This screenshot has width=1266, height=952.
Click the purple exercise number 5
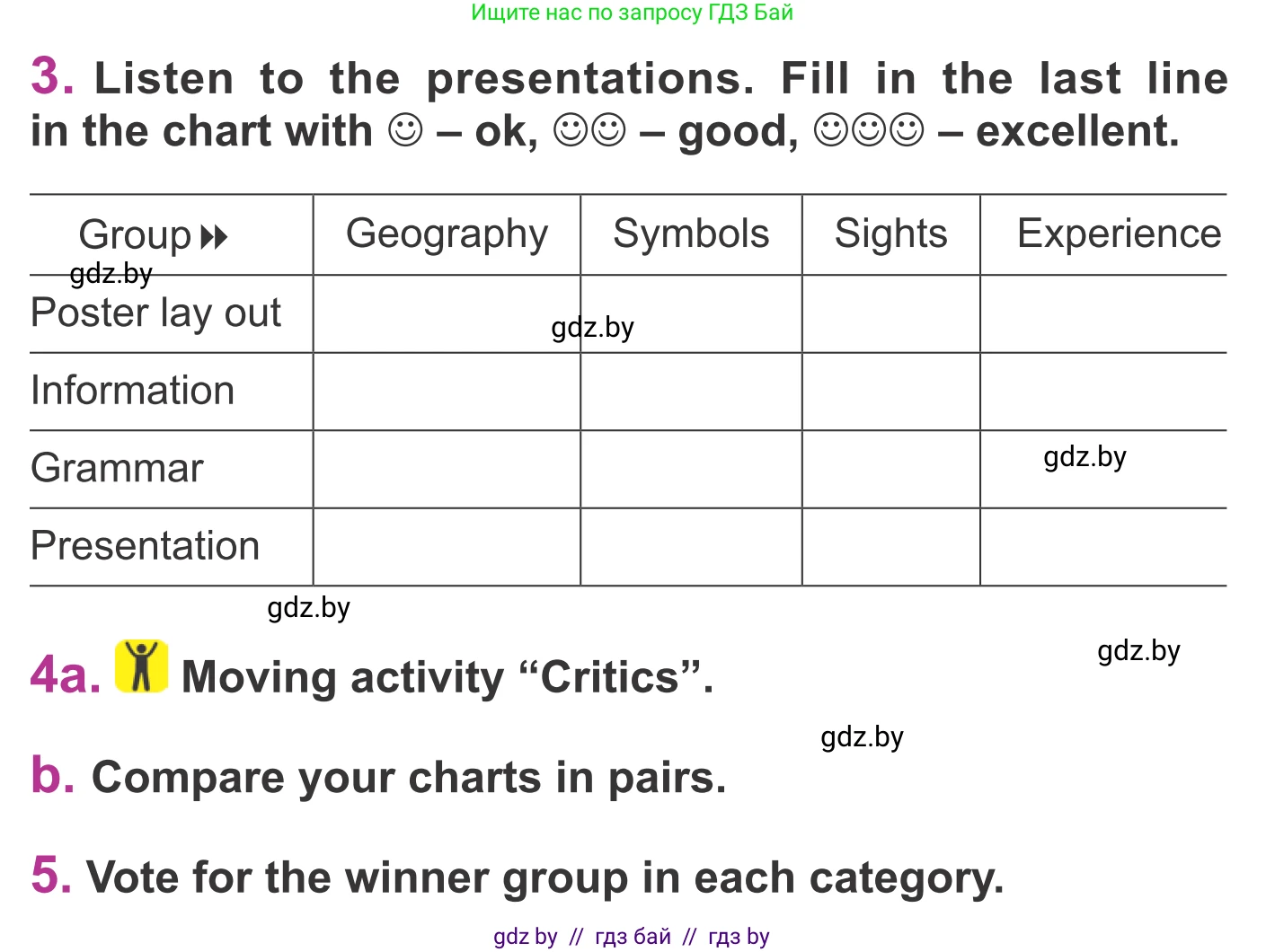[51, 875]
